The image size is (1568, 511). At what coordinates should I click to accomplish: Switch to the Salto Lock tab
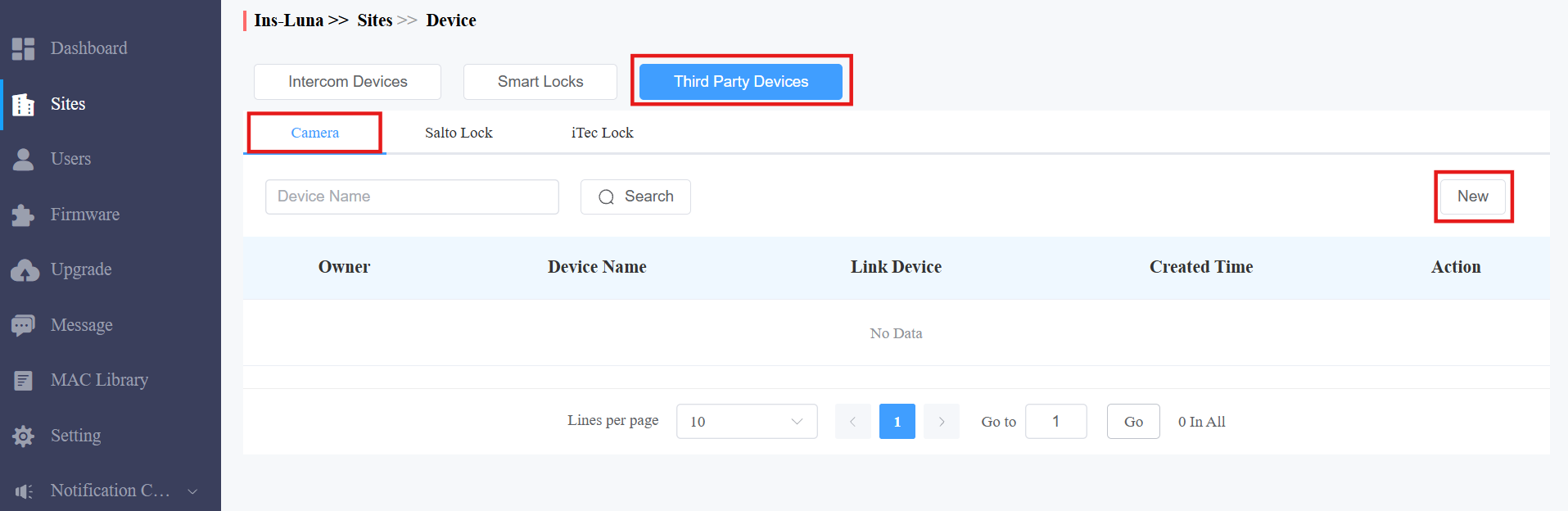[459, 133]
